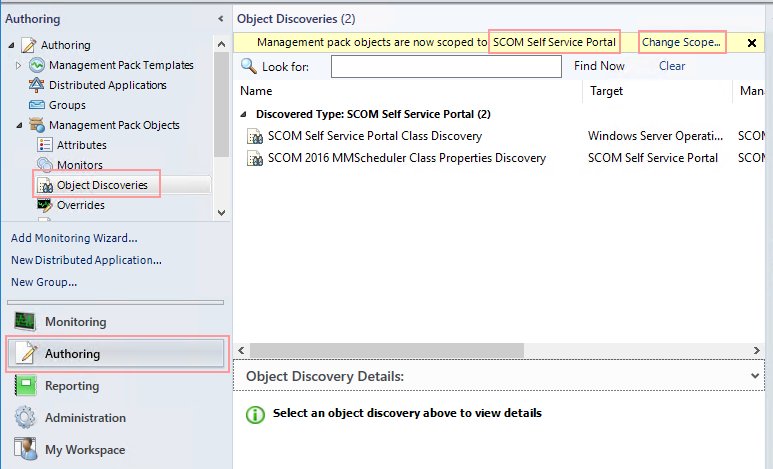773x469 pixels.
Task: Click the Monitors tree icon
Action: [45, 164]
